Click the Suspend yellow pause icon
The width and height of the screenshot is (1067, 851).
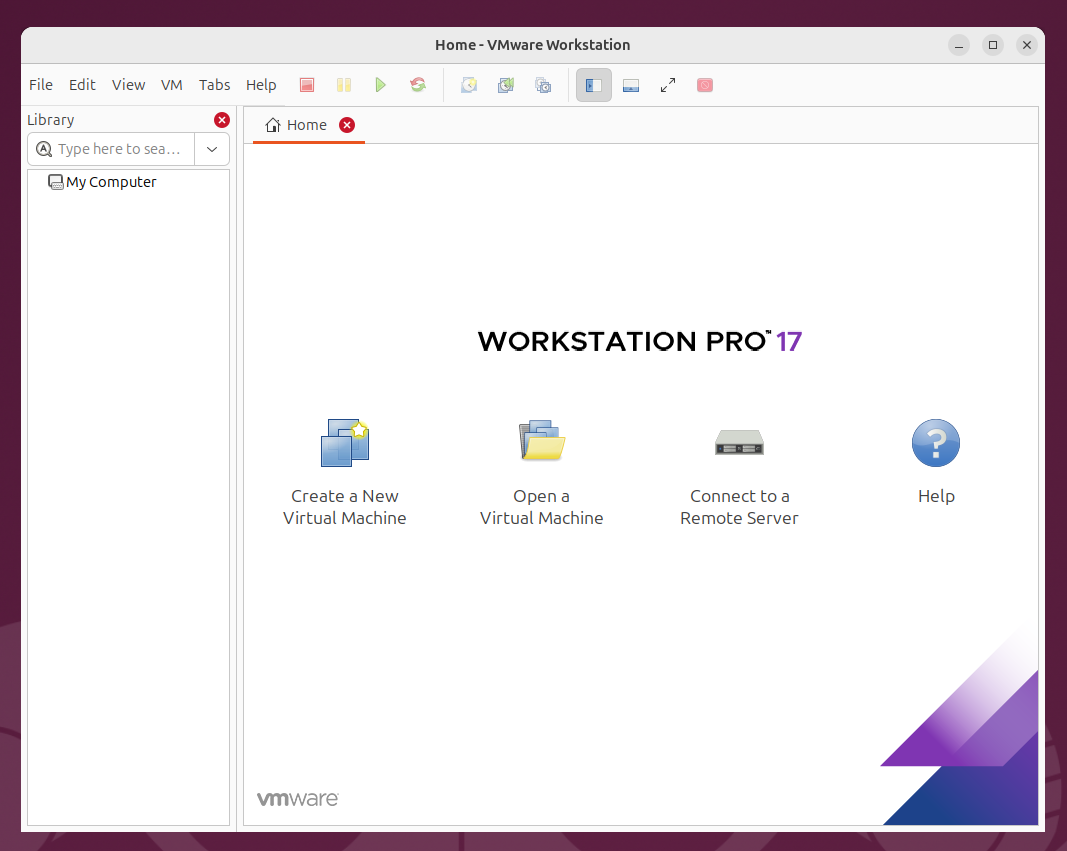344,85
